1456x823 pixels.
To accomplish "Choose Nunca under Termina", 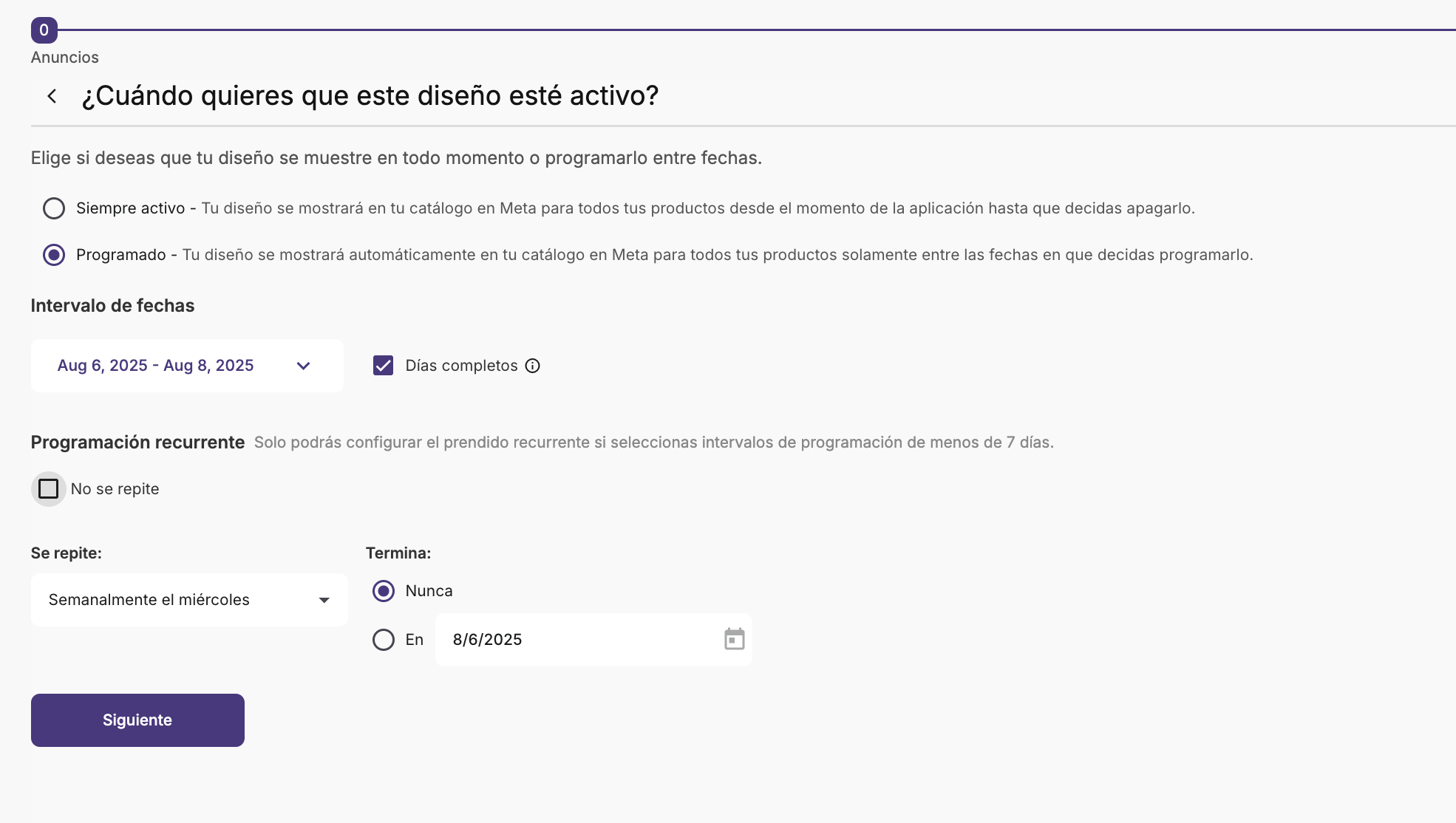I will pyautogui.click(x=384, y=591).
